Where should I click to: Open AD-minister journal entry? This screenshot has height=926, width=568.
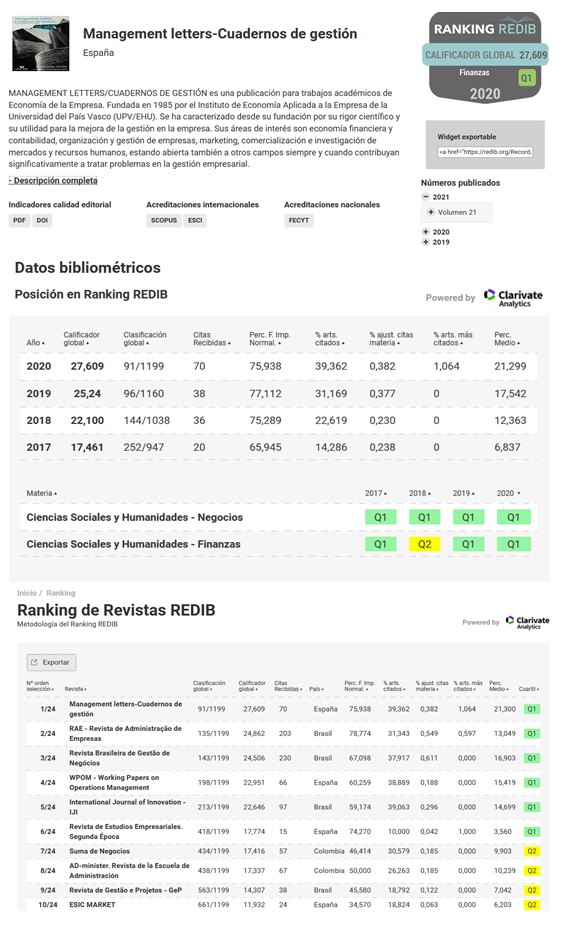pos(129,870)
